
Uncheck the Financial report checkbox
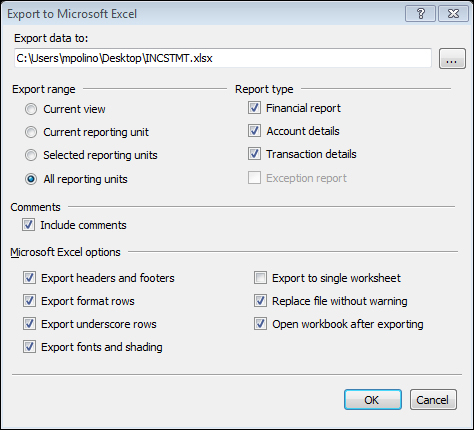[x=254, y=108]
